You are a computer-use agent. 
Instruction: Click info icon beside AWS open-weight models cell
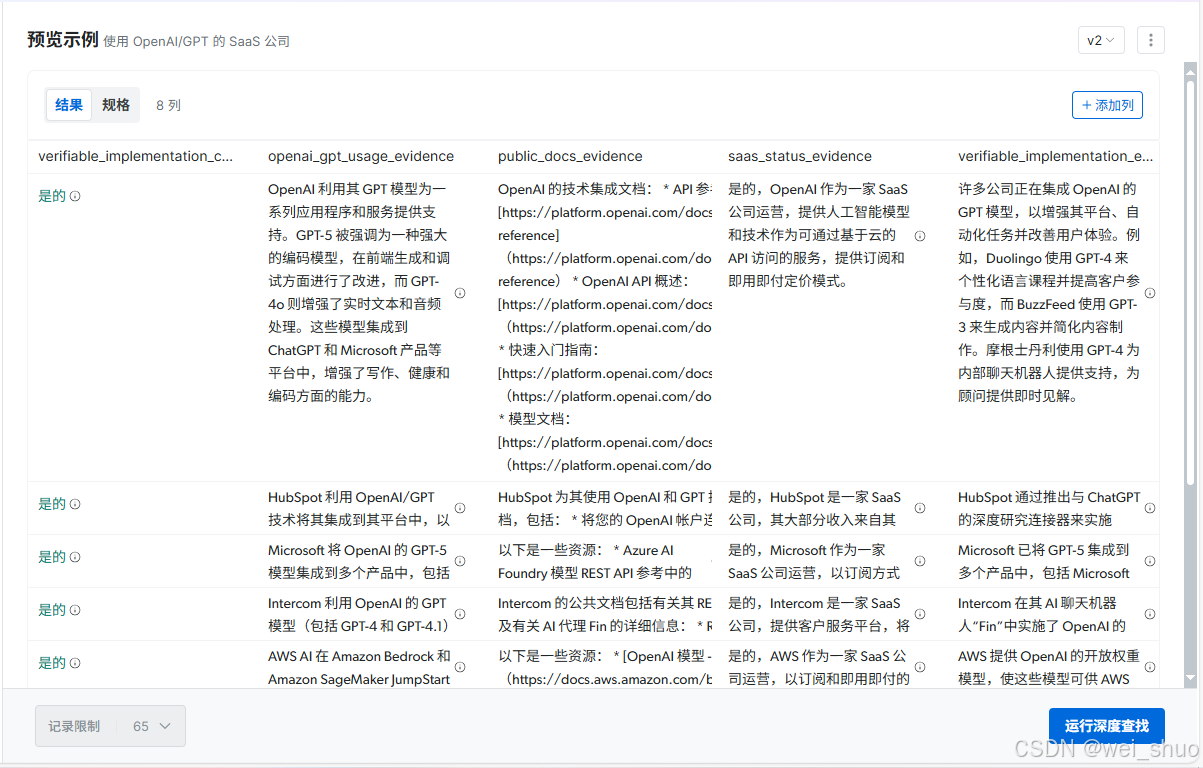[x=1150, y=667]
